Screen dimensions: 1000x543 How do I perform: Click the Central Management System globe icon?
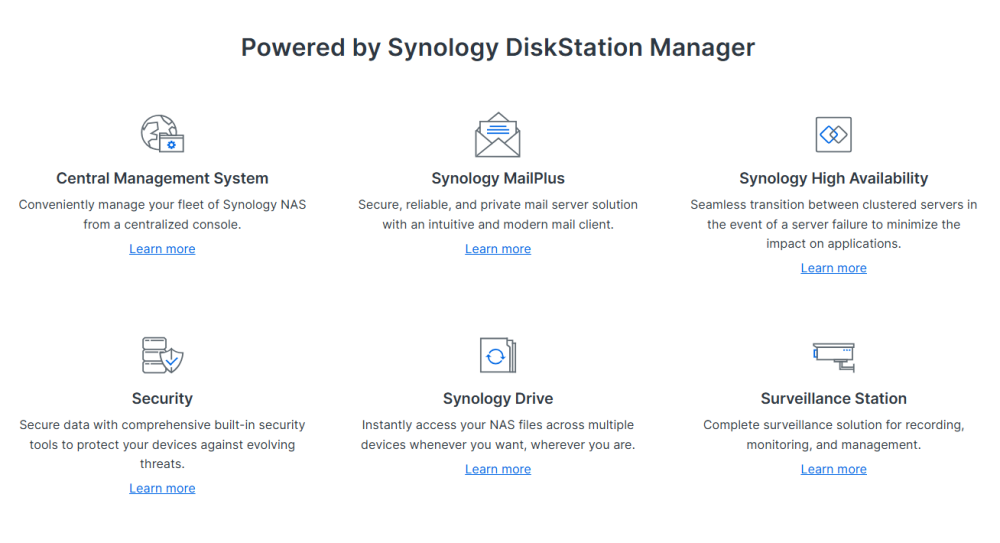point(162,133)
